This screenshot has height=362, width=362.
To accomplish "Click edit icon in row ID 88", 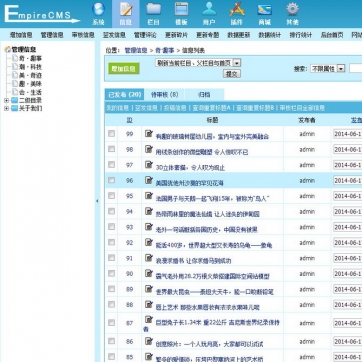I will [x=149, y=304].
